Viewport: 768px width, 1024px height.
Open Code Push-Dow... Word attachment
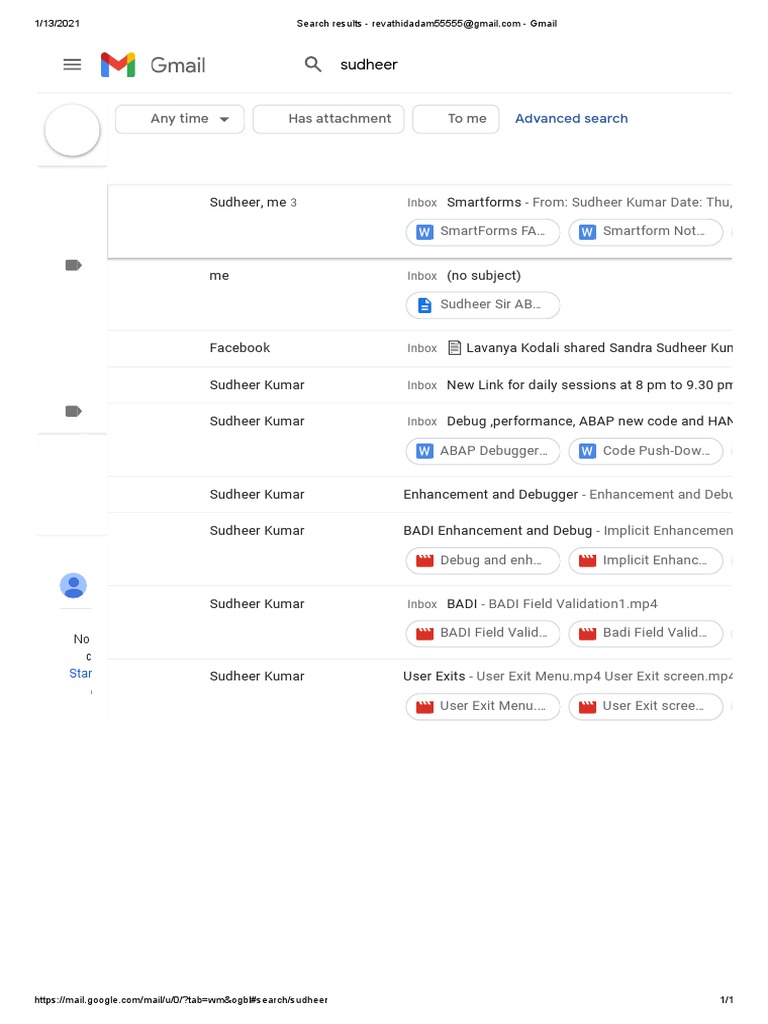(x=645, y=451)
